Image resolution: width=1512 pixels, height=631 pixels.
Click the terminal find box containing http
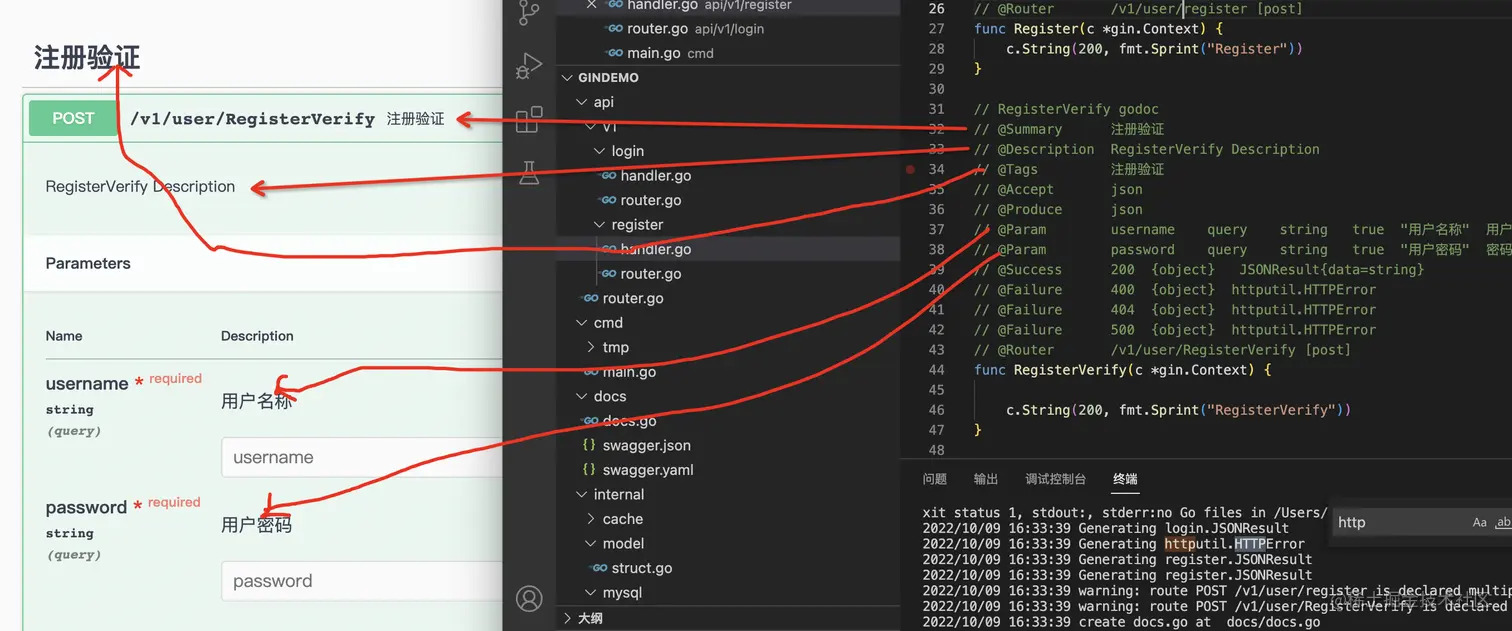(x=1398, y=522)
